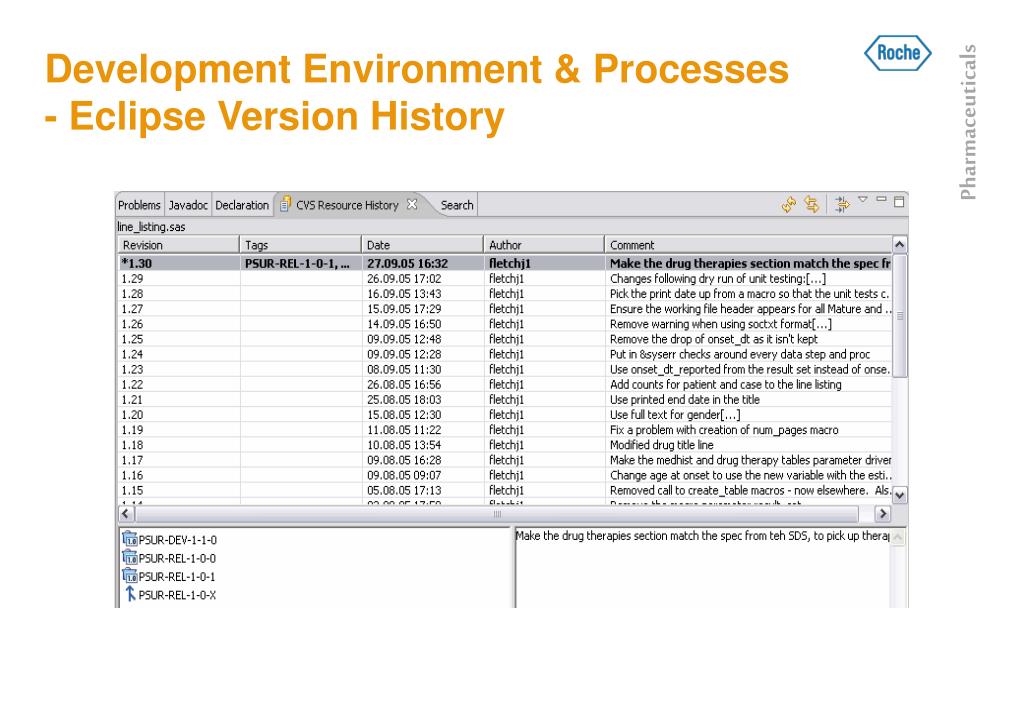Click author fletchj1 in the 1.16 row
Screen dimensions: 1023x708
506,475
